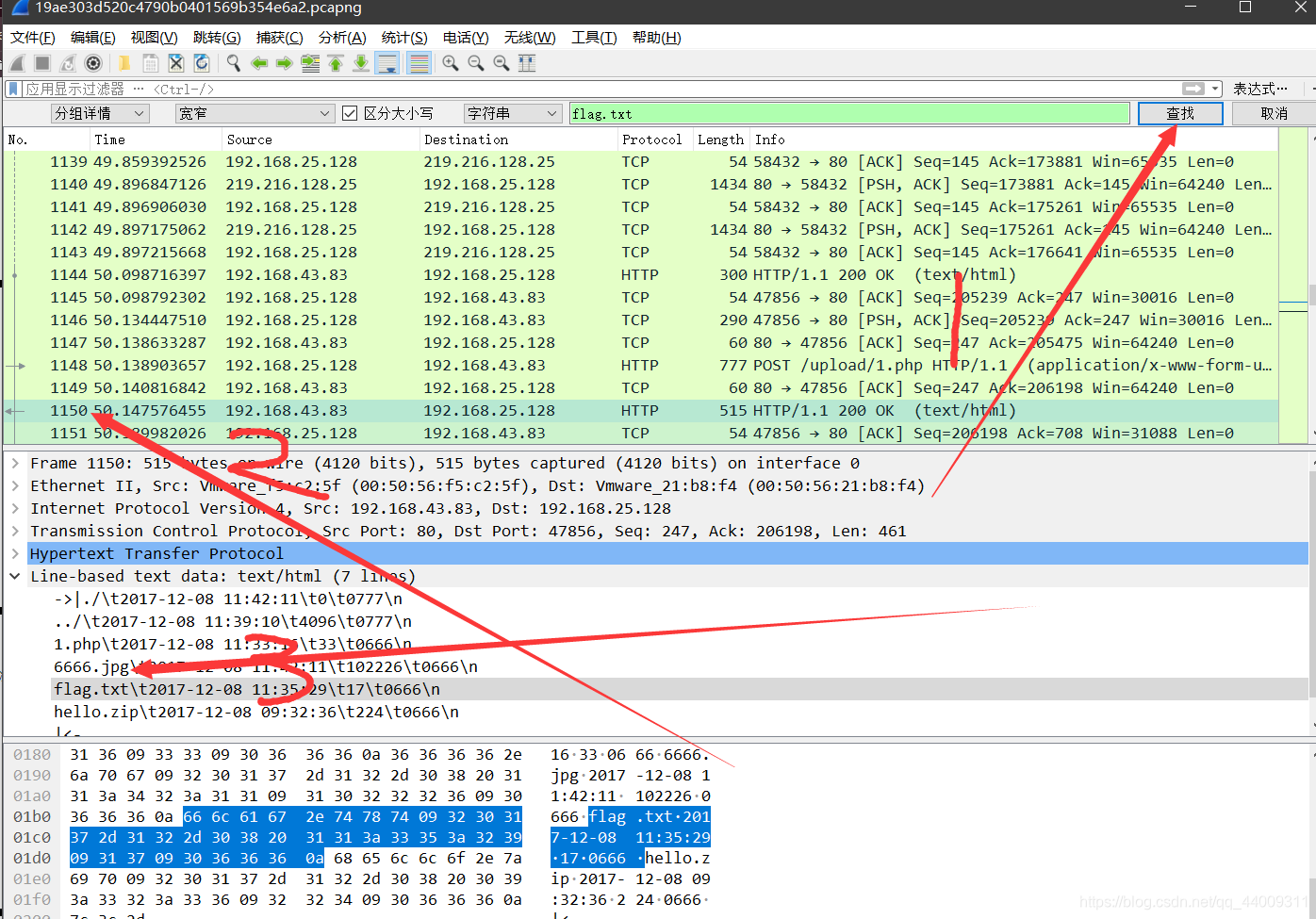Open the 分组详情 search scope dropdown
Image resolution: width=1316 pixels, height=919 pixels.
point(100,113)
